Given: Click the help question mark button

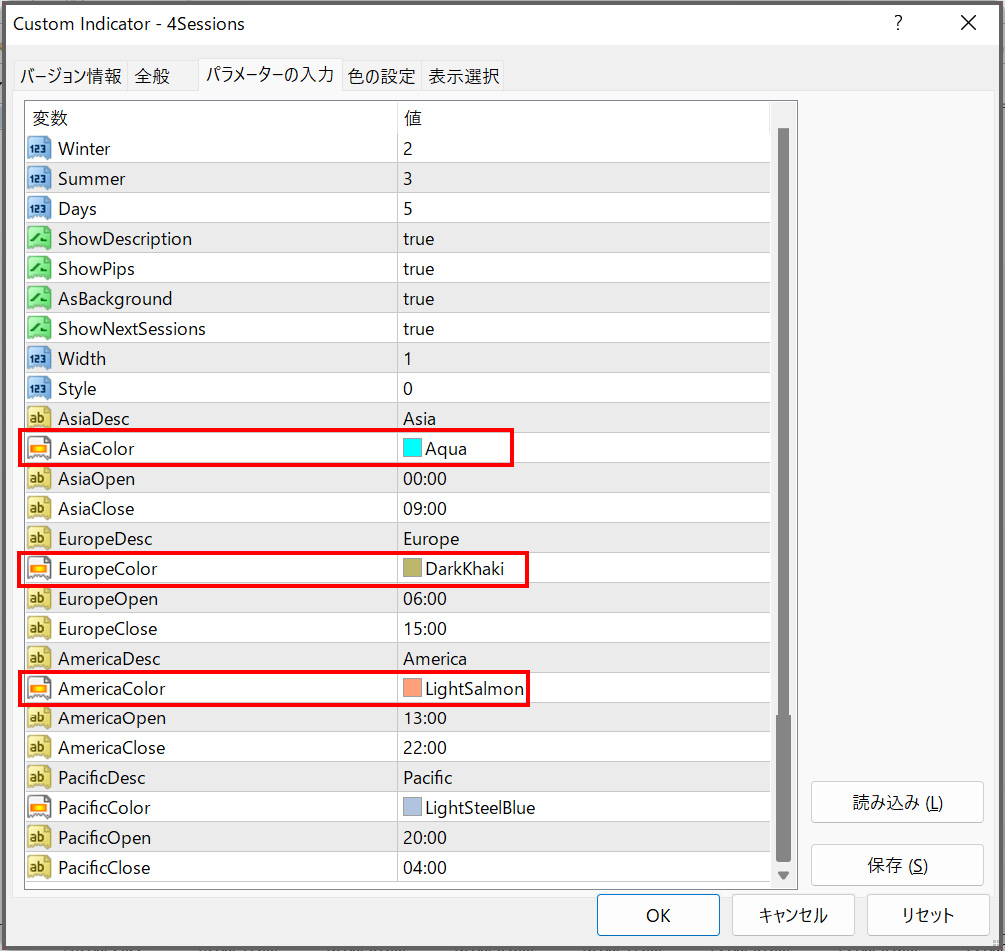Looking at the screenshot, I should [898, 23].
